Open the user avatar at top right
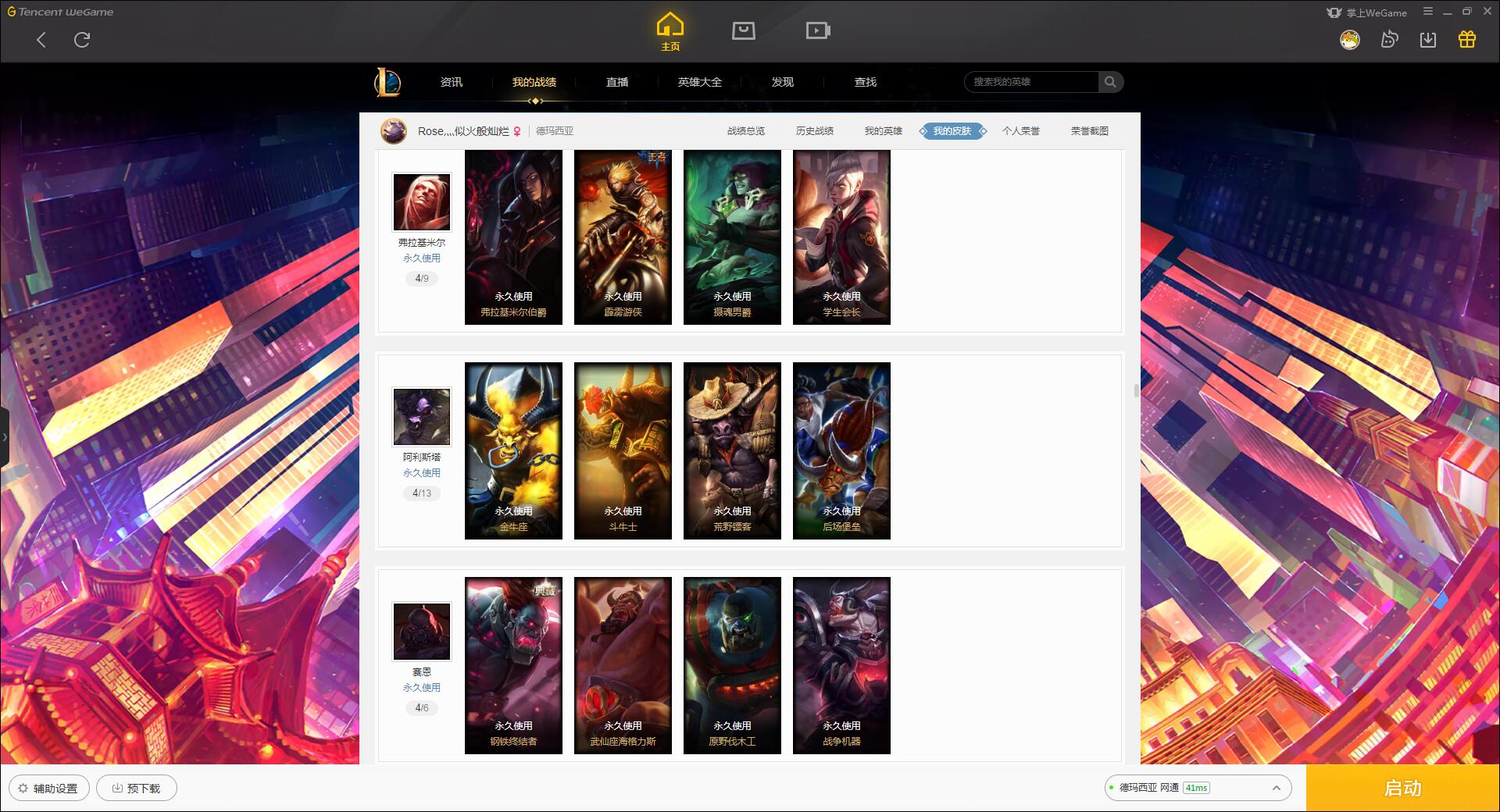The width and height of the screenshot is (1500, 812). [x=1349, y=39]
